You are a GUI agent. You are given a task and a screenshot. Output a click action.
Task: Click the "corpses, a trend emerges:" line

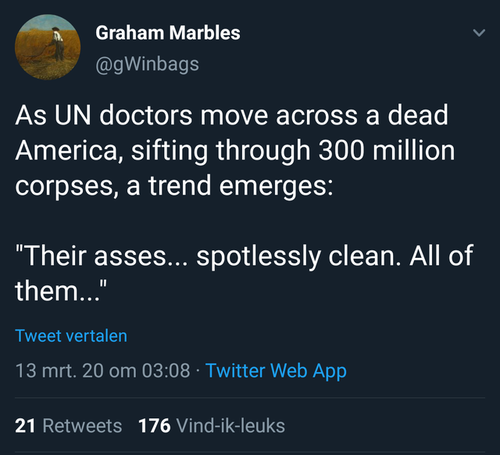point(174,186)
